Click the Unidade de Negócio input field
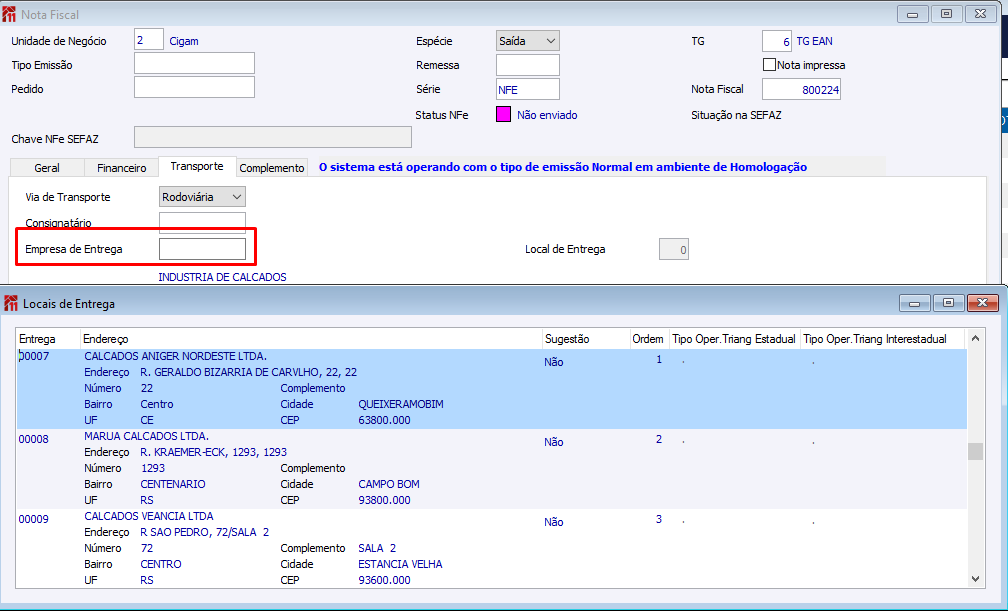The height and width of the screenshot is (611, 1008). 148,40
